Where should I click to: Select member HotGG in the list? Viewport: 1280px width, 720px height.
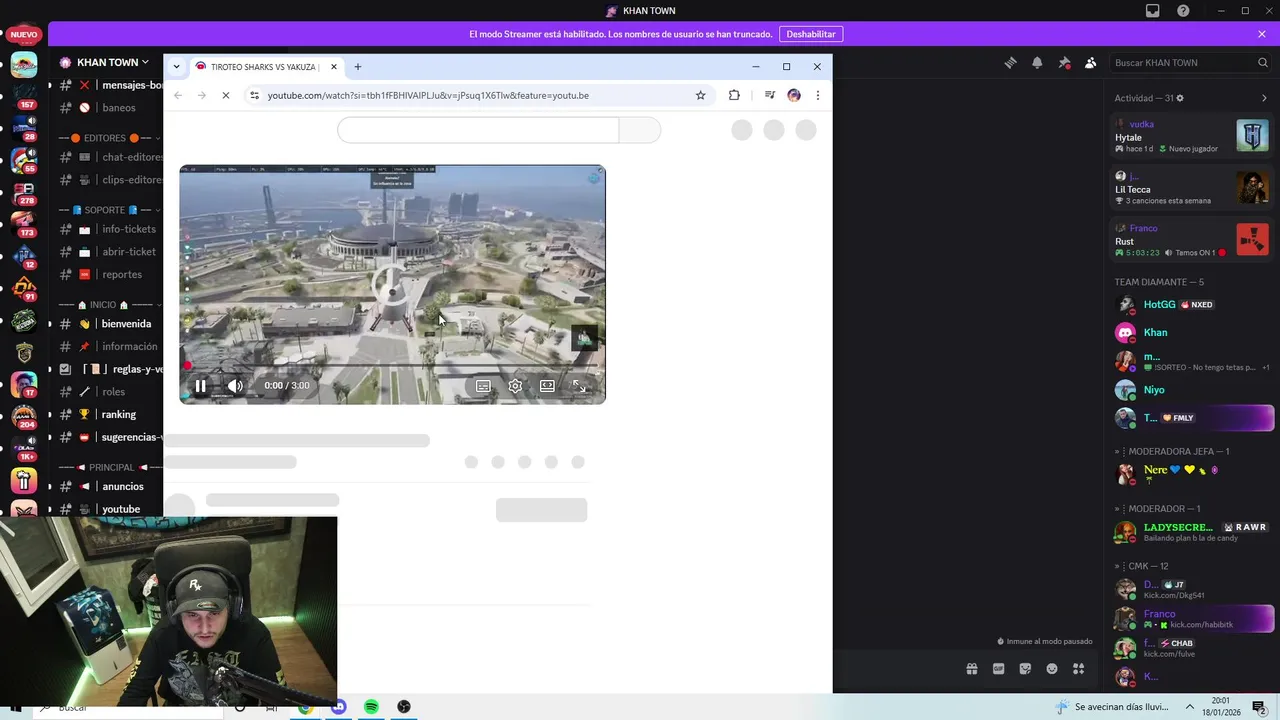(1193, 304)
